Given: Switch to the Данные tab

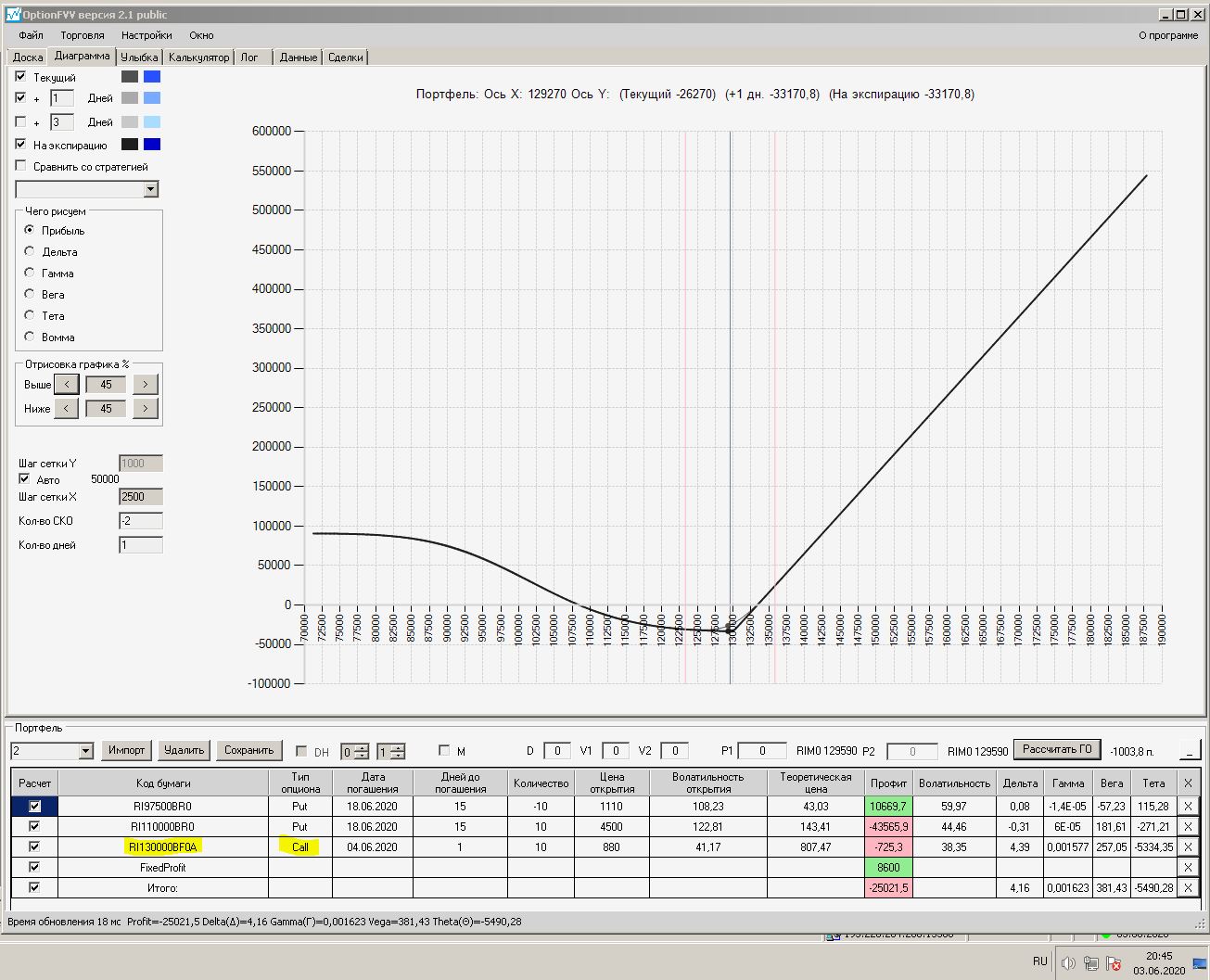Looking at the screenshot, I should (x=299, y=57).
